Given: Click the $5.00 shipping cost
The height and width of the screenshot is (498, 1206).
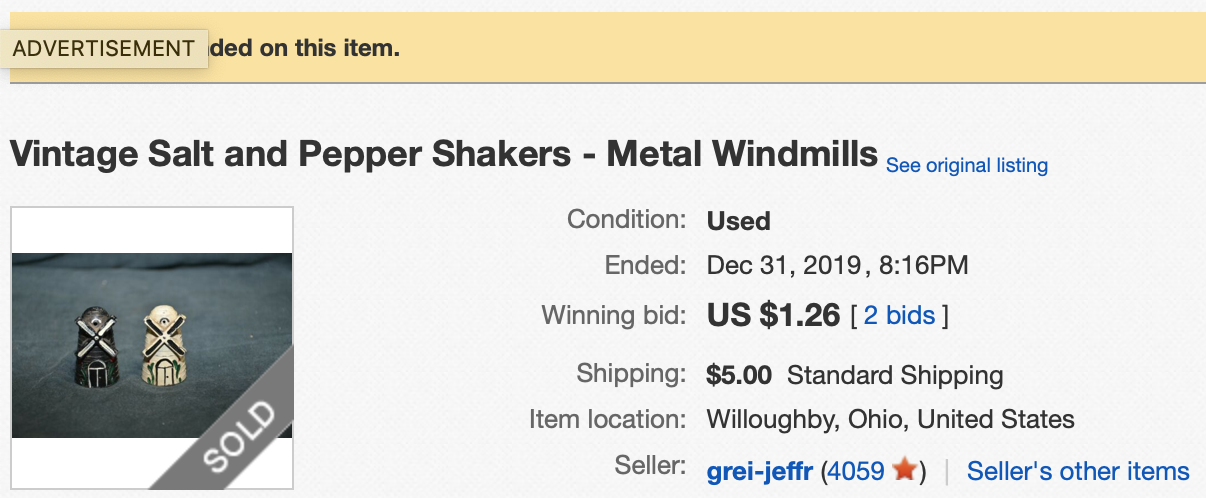Looking at the screenshot, I should point(739,375).
